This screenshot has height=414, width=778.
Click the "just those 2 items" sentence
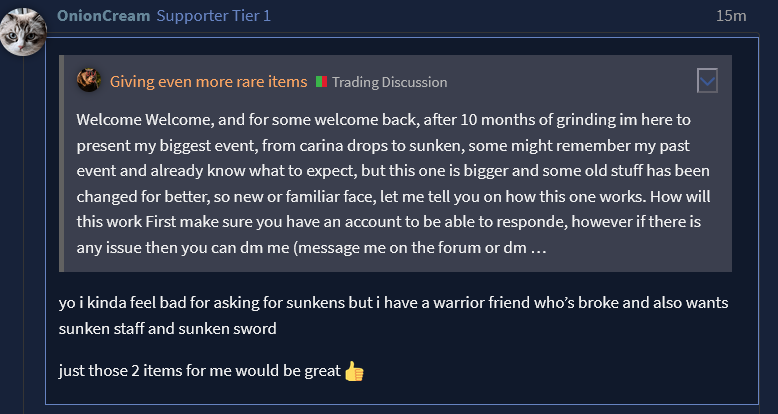(x=199, y=371)
